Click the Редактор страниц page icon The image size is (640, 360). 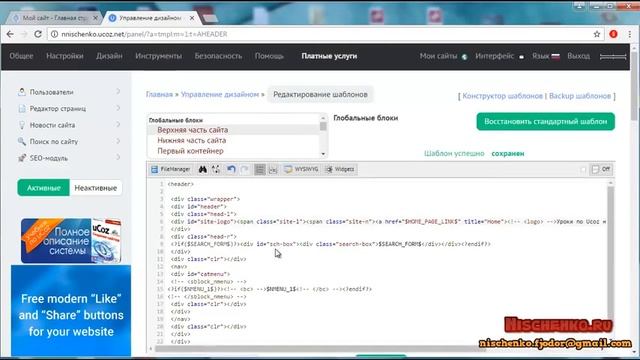(x=22, y=109)
